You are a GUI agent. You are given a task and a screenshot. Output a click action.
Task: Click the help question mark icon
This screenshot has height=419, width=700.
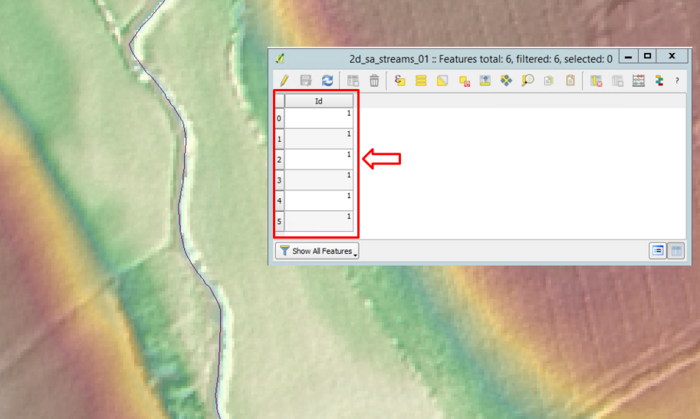(x=677, y=80)
